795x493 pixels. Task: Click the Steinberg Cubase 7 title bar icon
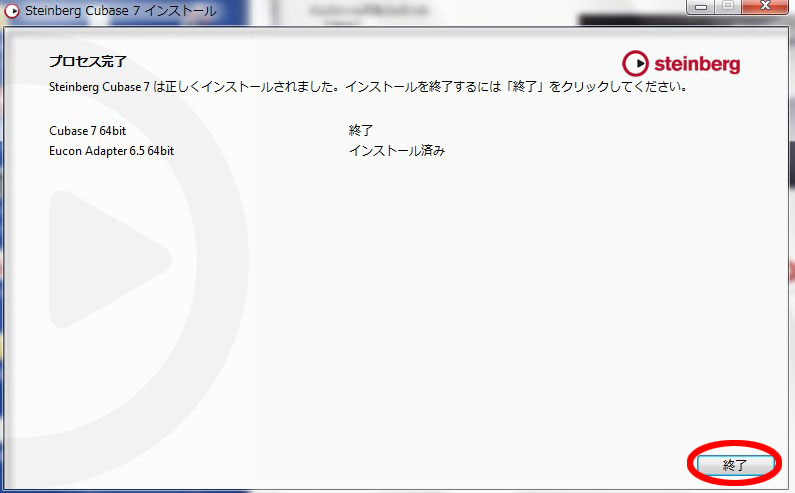tap(12, 11)
